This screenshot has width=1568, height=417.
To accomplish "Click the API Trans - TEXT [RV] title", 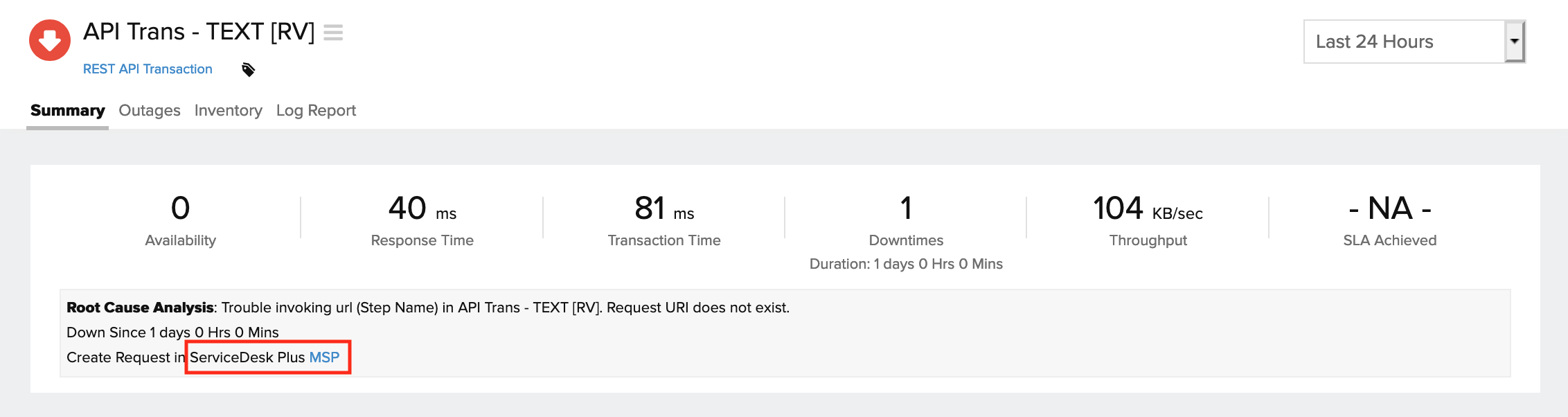I will tap(199, 32).
